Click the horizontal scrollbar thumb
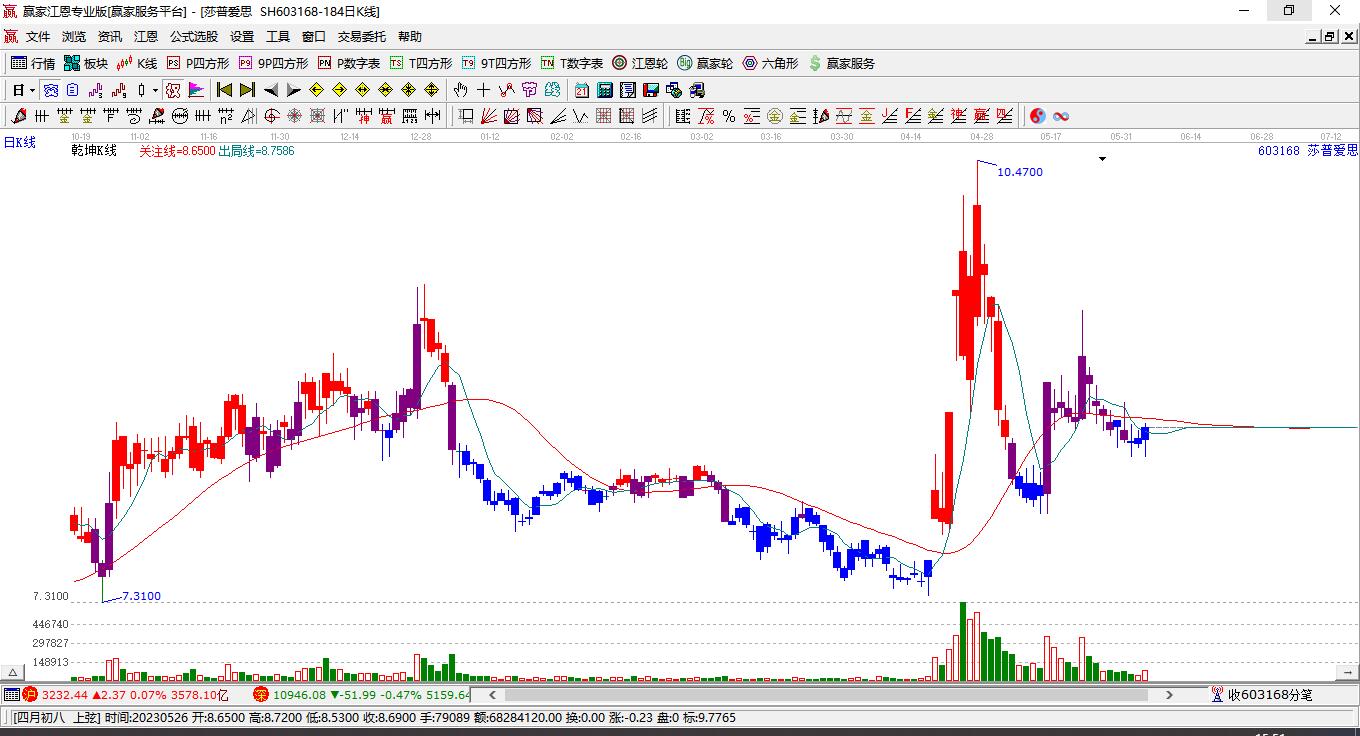The height and width of the screenshot is (736, 1360). 825,695
